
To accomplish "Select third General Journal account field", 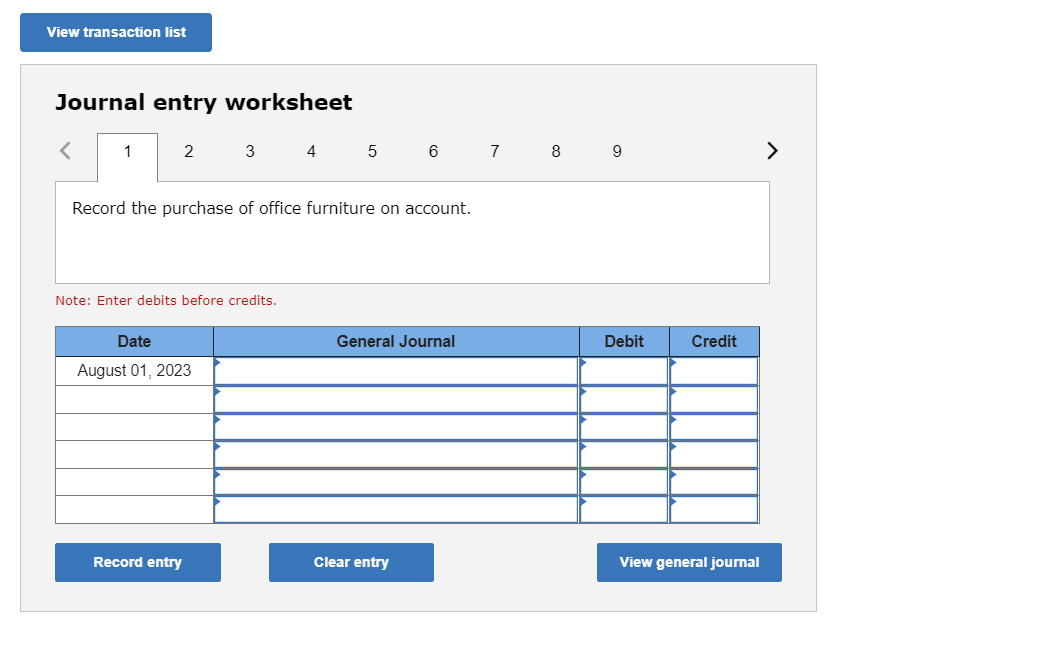I will [396, 427].
